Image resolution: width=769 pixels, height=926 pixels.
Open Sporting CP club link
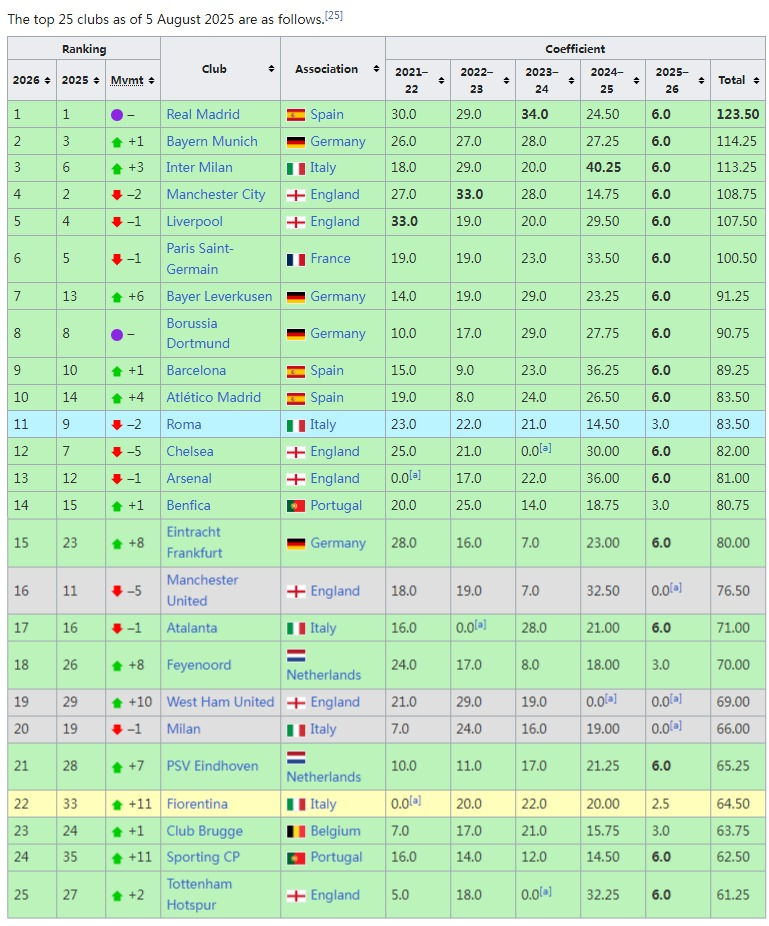tap(203, 857)
